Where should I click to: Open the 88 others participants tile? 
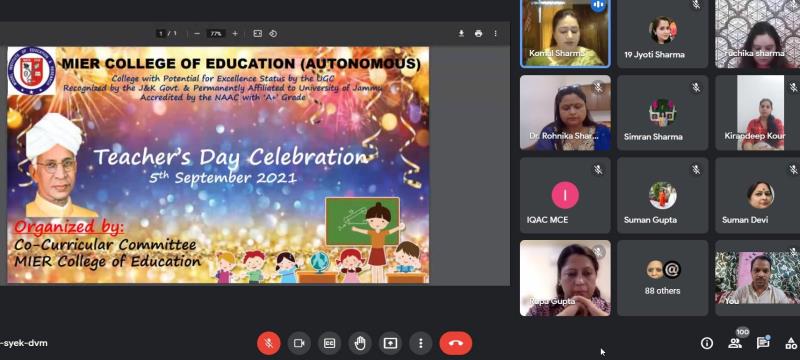point(663,278)
